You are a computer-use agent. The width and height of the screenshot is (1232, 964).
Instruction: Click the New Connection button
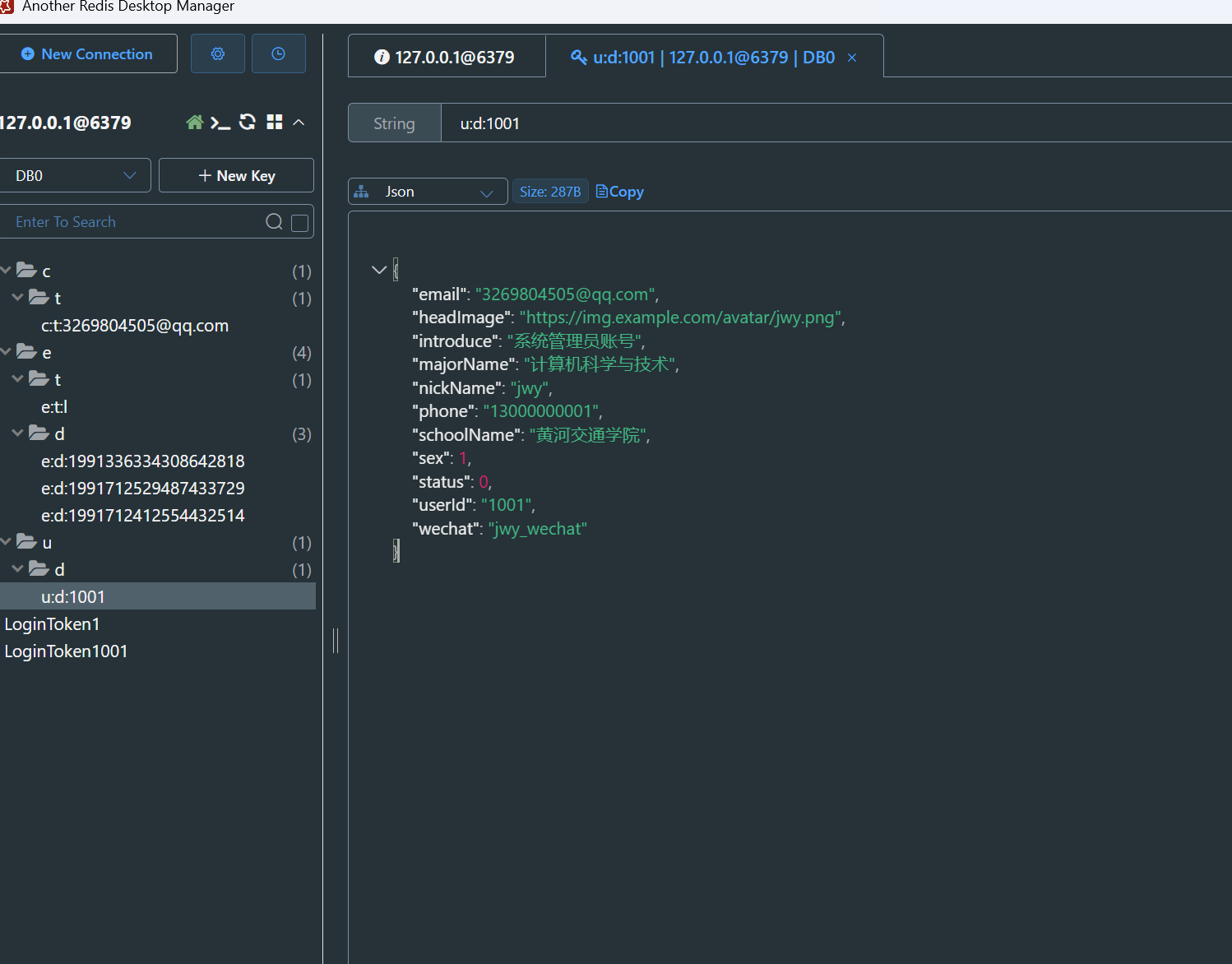pos(87,53)
